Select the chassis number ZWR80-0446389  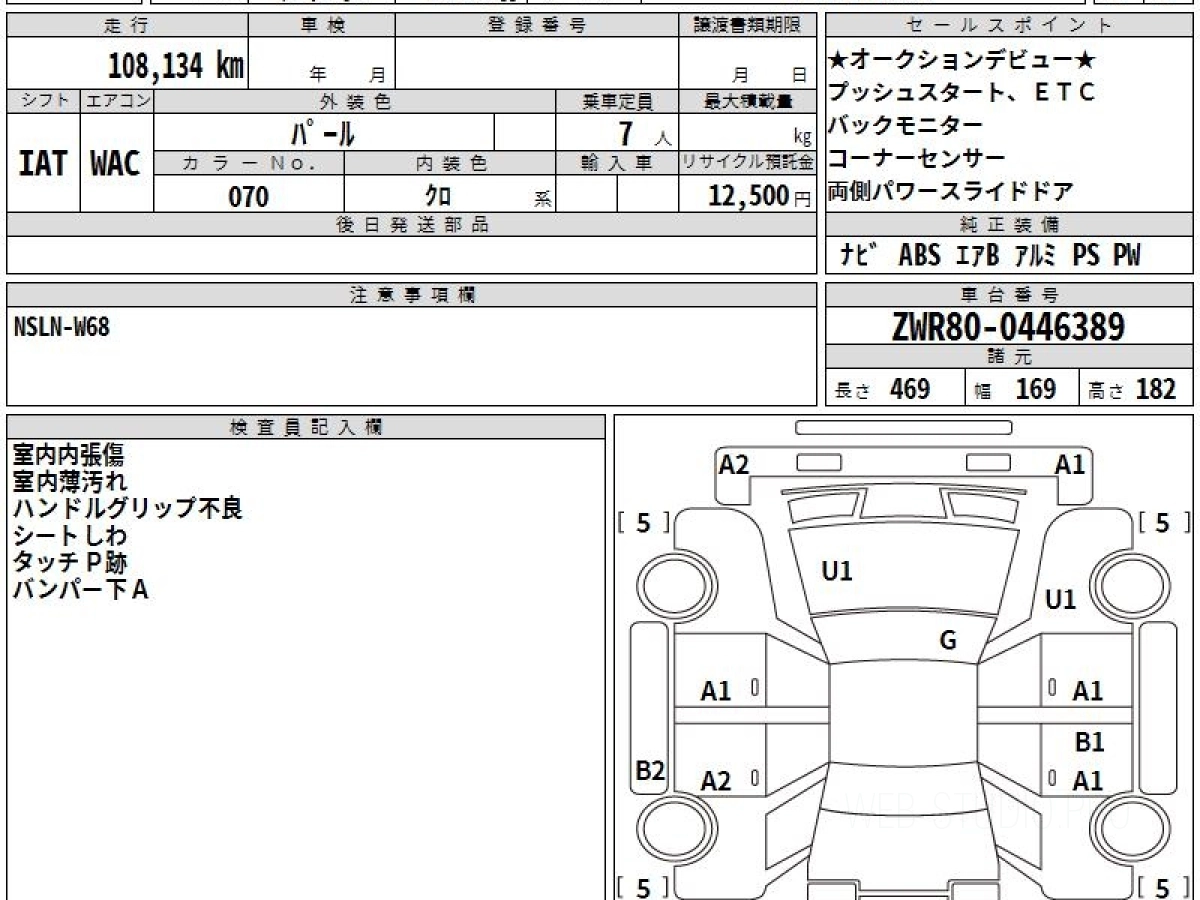click(x=1008, y=326)
